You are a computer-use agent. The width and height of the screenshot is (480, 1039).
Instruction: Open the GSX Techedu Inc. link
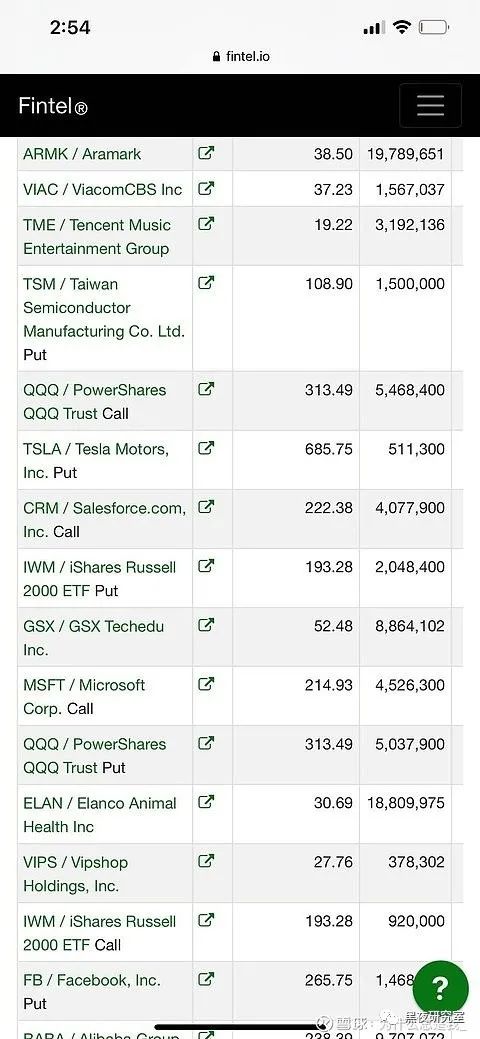tap(93, 637)
